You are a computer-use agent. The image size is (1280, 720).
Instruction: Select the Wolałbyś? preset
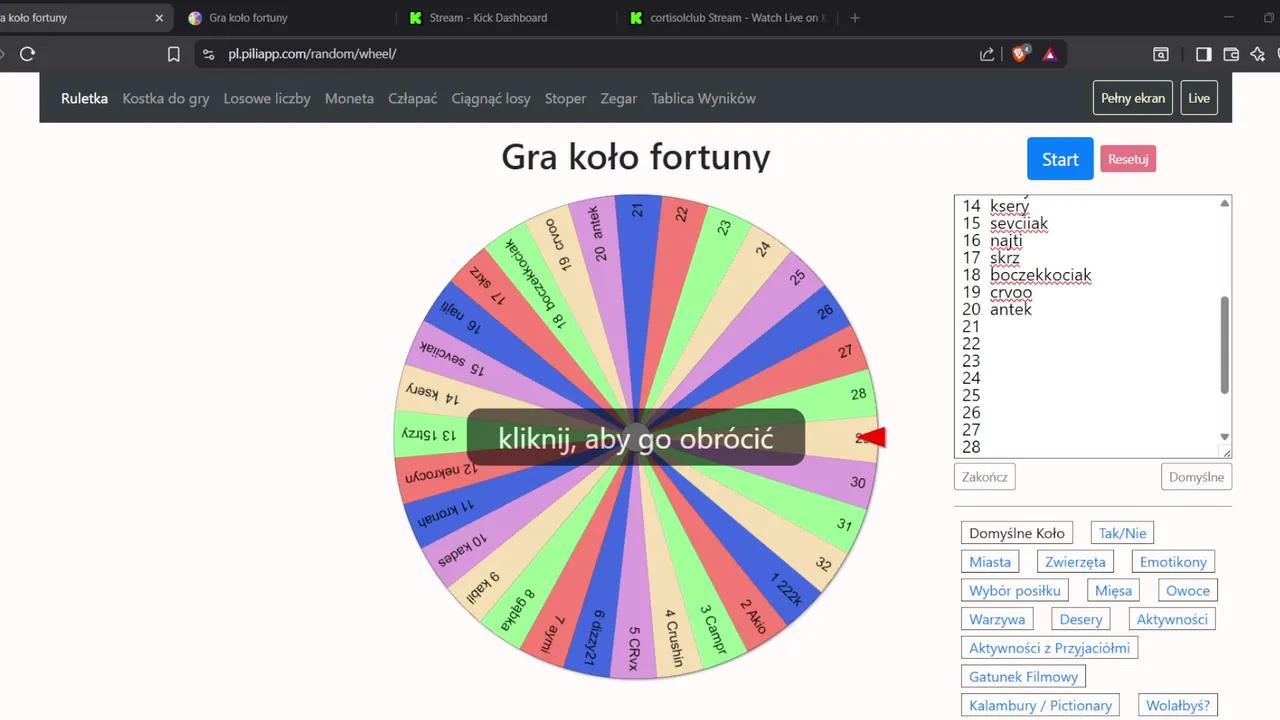(x=1178, y=705)
